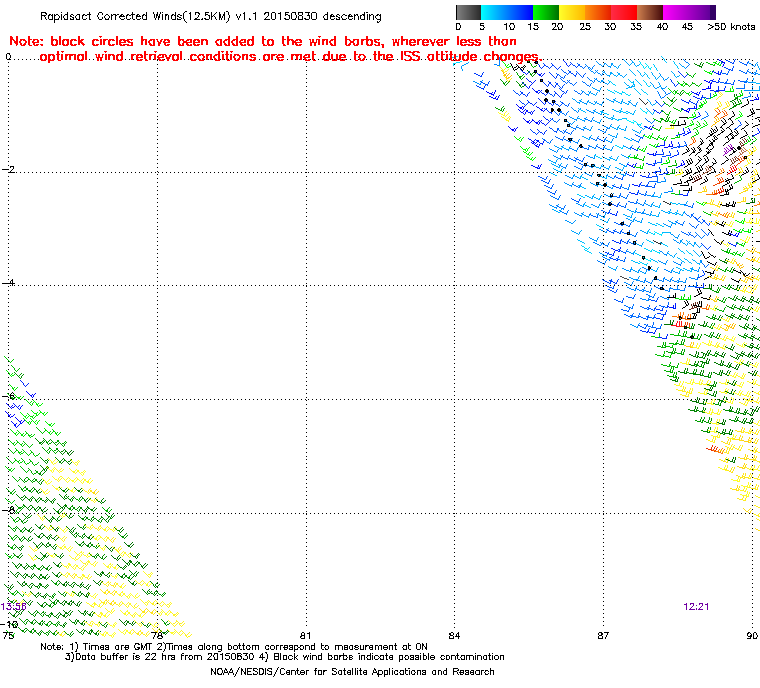Click the 'NOAA/NESDIS/Center for Satellite Applications' credit

coord(352,672)
